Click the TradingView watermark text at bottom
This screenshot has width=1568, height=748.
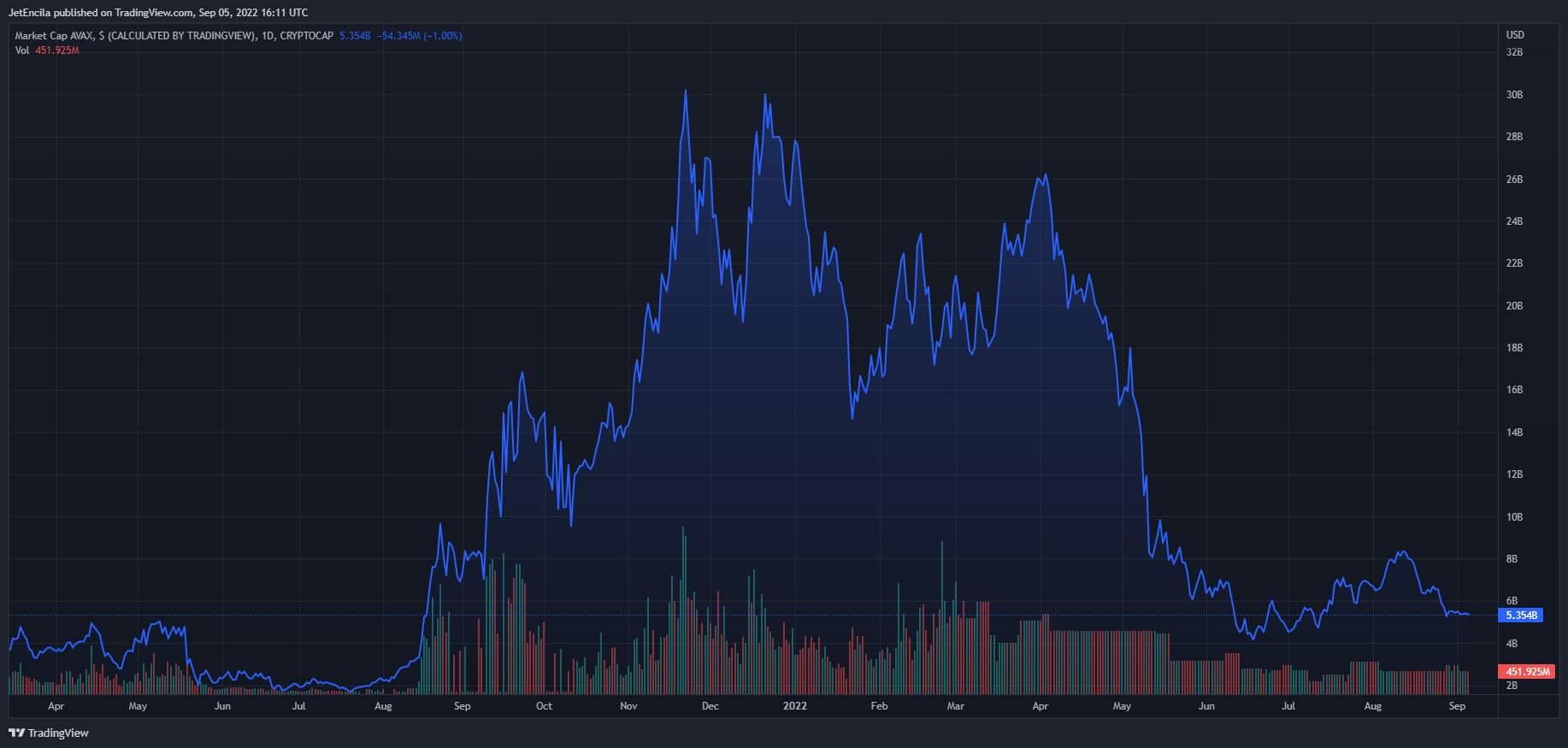point(58,733)
